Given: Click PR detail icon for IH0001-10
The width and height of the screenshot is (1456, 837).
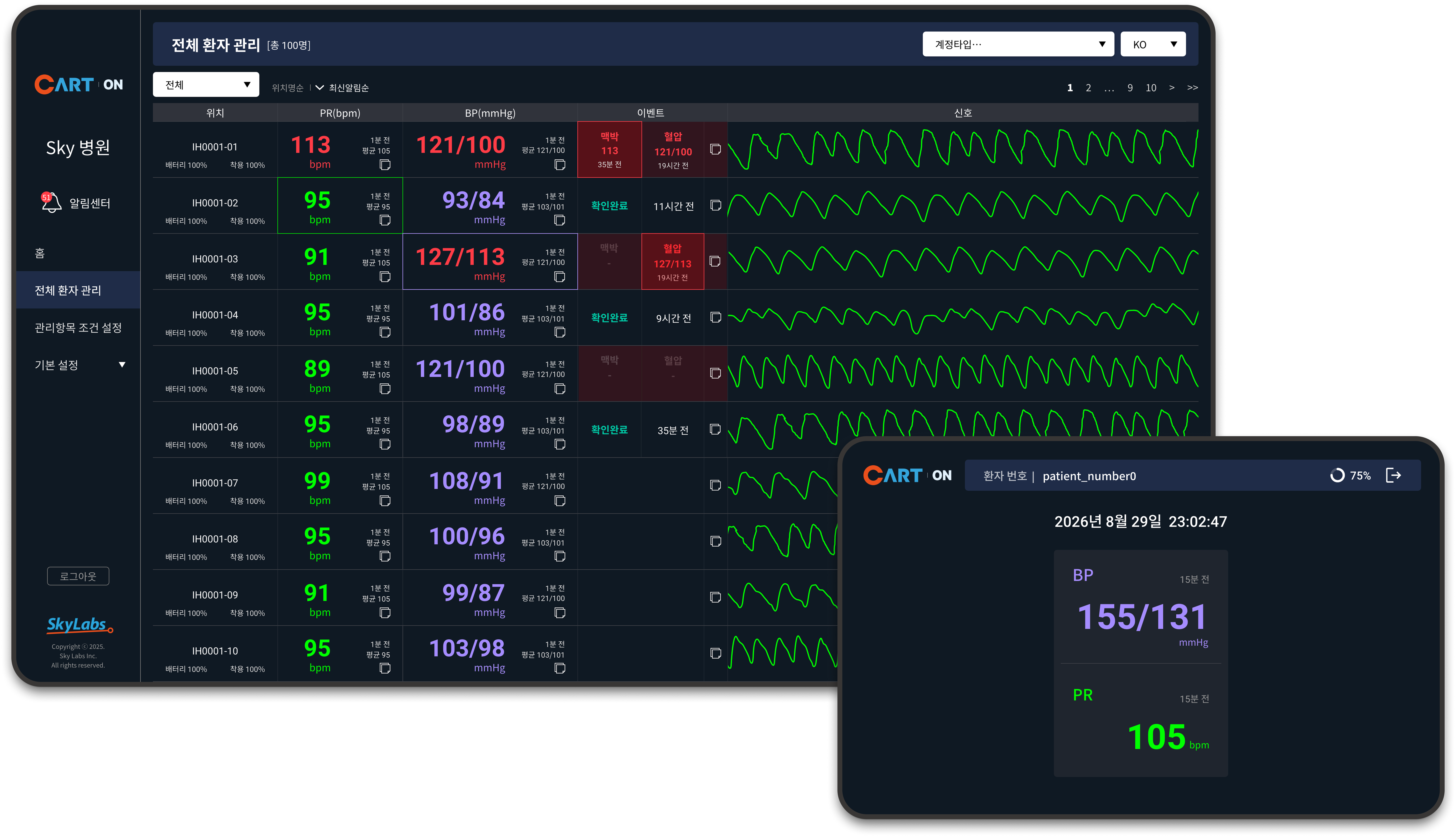Looking at the screenshot, I should click(385, 669).
